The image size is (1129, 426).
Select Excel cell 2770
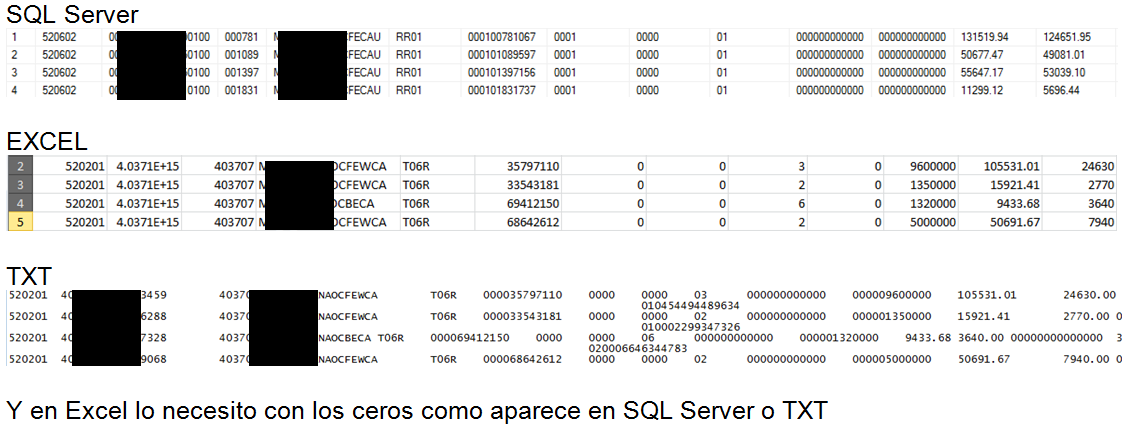(1080, 185)
